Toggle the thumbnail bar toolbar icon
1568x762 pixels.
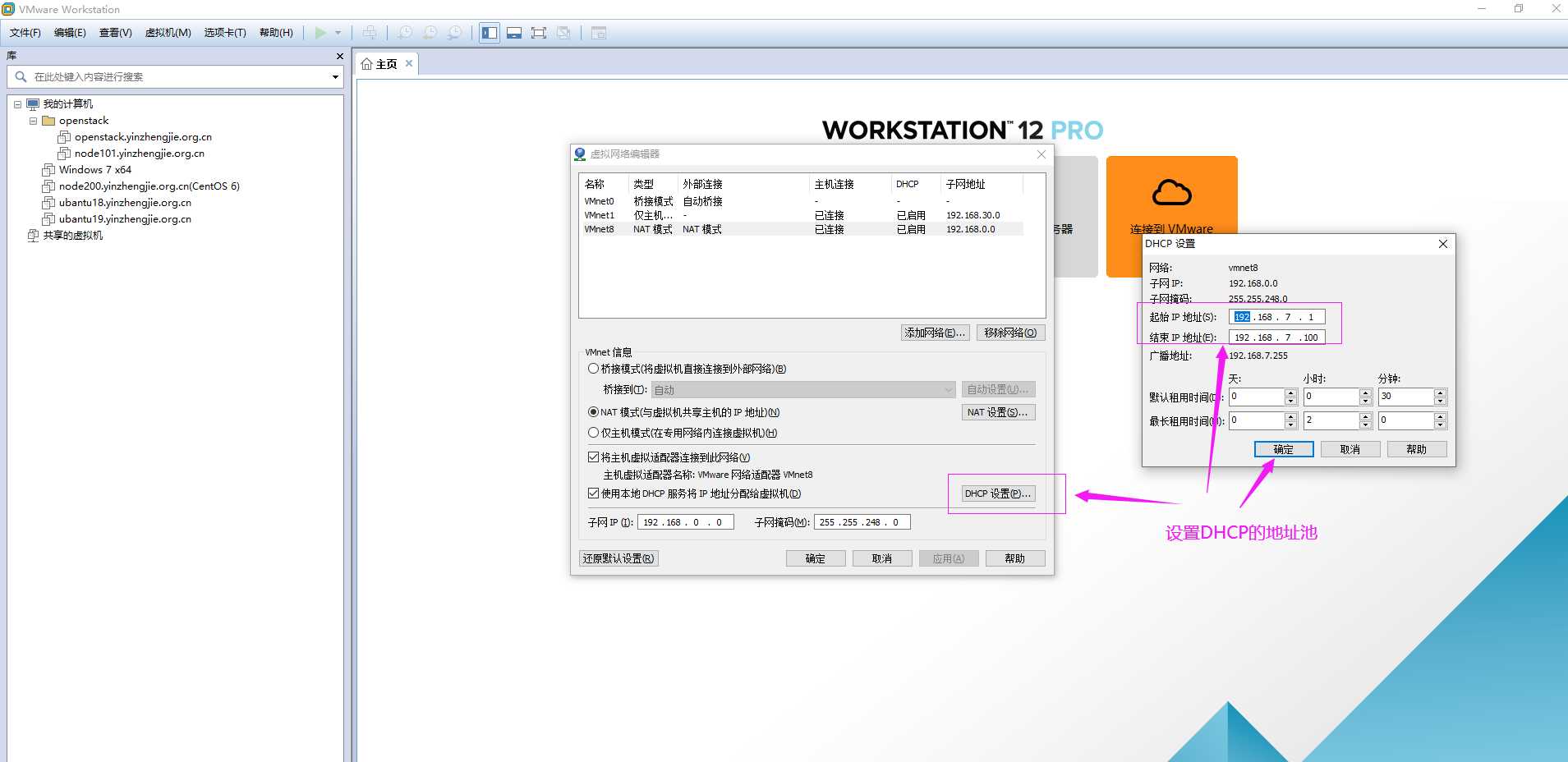[514, 33]
